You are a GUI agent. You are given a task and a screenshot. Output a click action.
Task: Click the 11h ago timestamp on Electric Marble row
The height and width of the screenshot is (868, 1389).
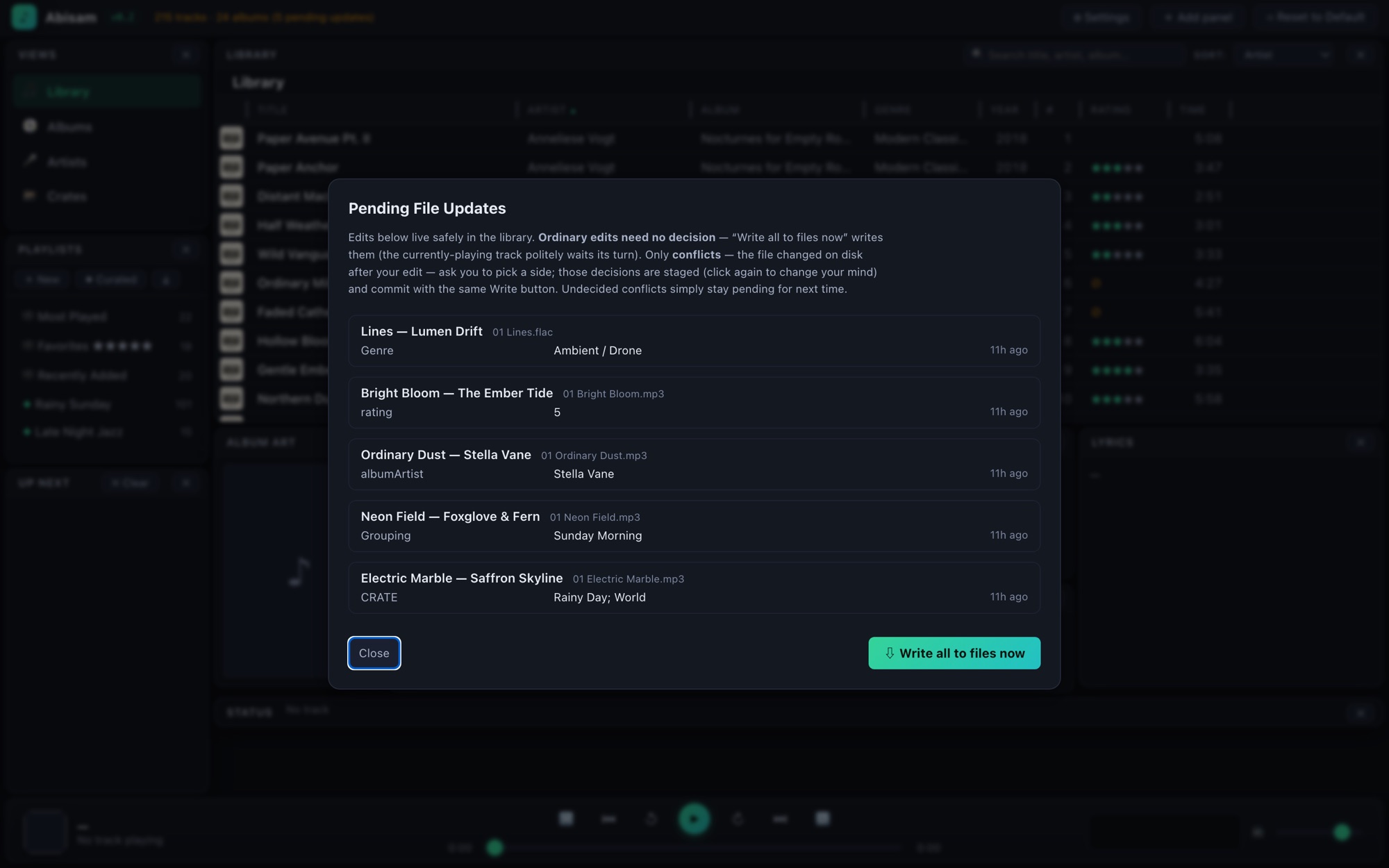point(1008,597)
